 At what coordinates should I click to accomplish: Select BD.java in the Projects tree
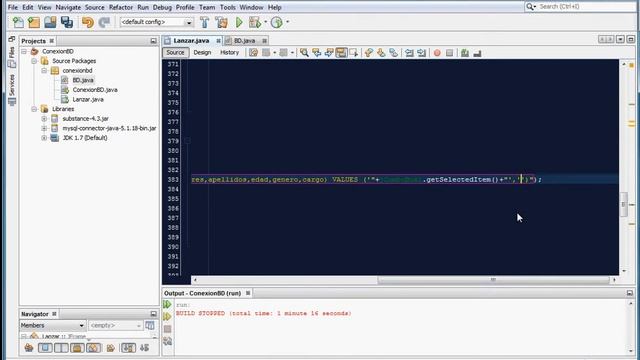83,80
